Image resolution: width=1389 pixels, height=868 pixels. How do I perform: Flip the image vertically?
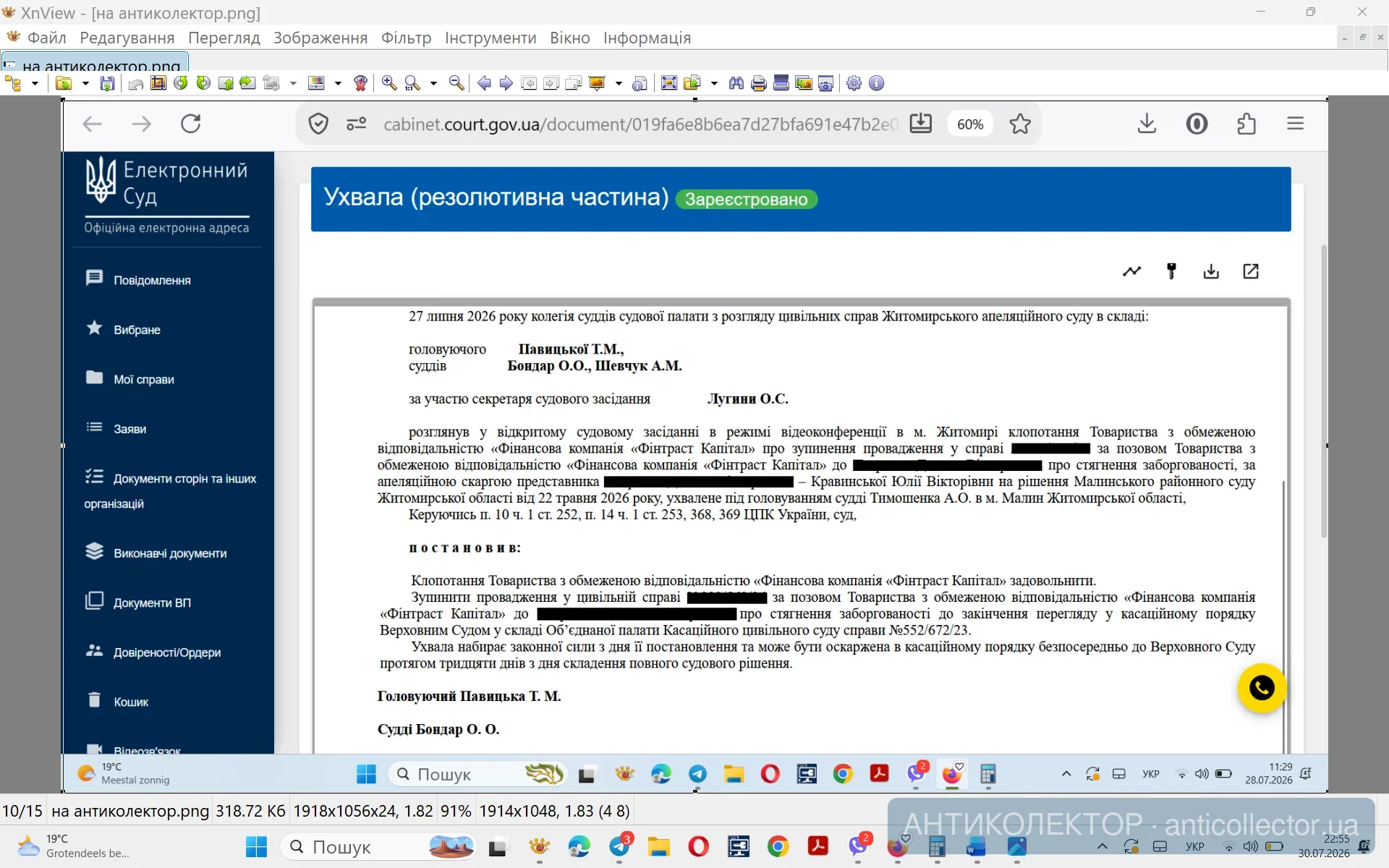click(226, 83)
